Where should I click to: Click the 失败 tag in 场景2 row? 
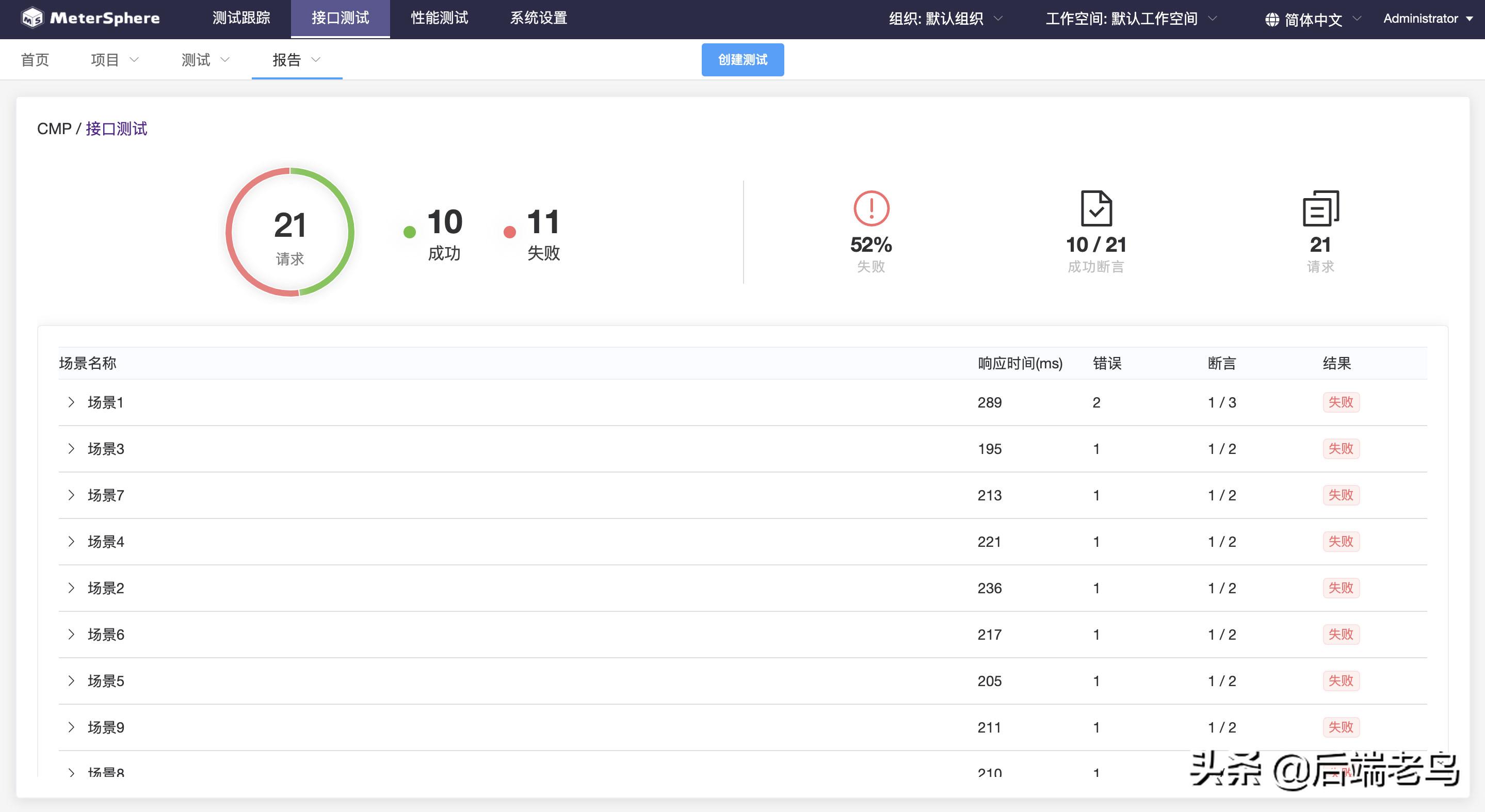pyautogui.click(x=1341, y=588)
